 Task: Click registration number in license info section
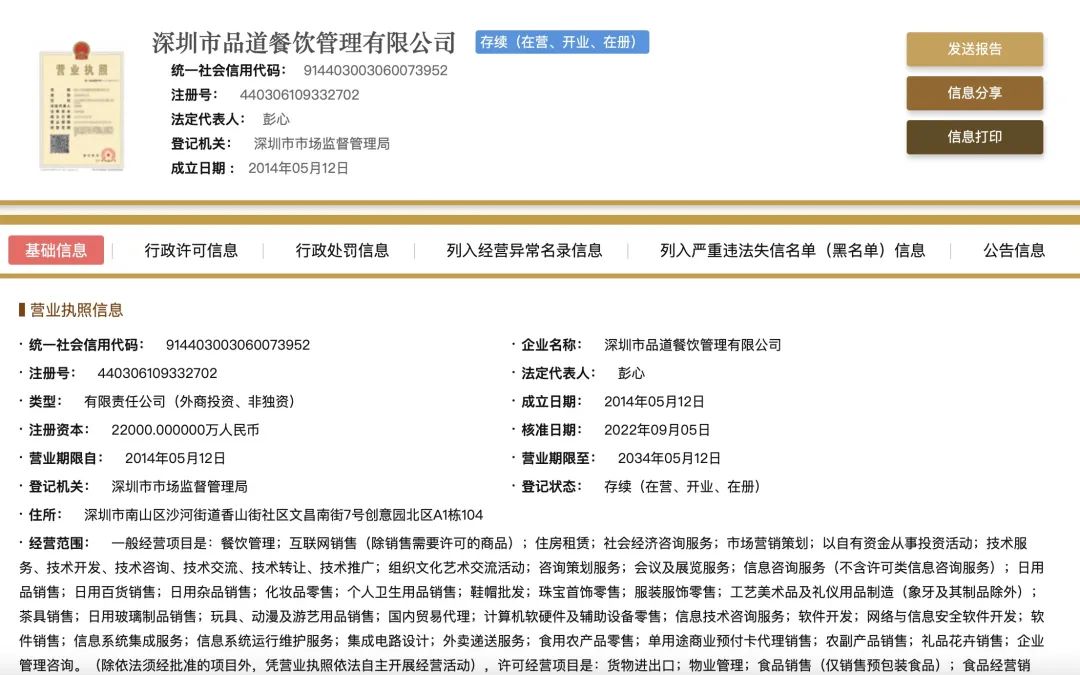157,373
